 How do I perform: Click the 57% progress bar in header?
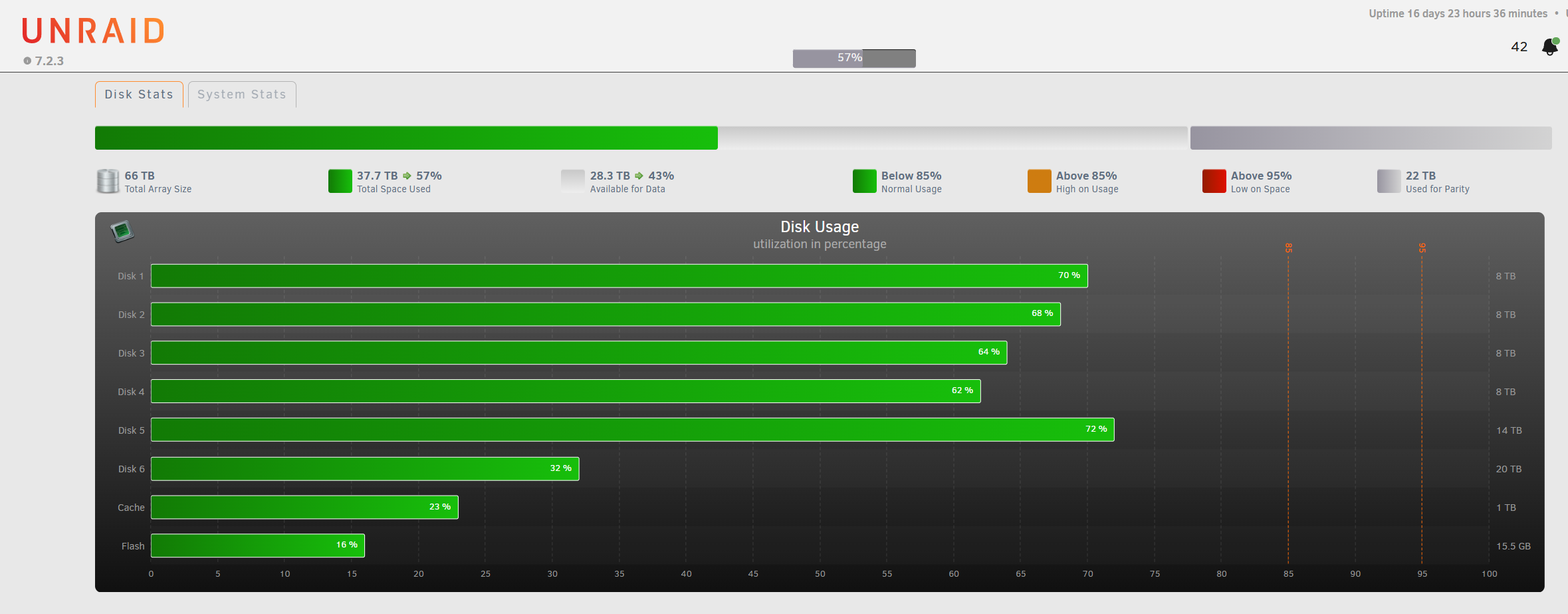pyautogui.click(x=853, y=58)
